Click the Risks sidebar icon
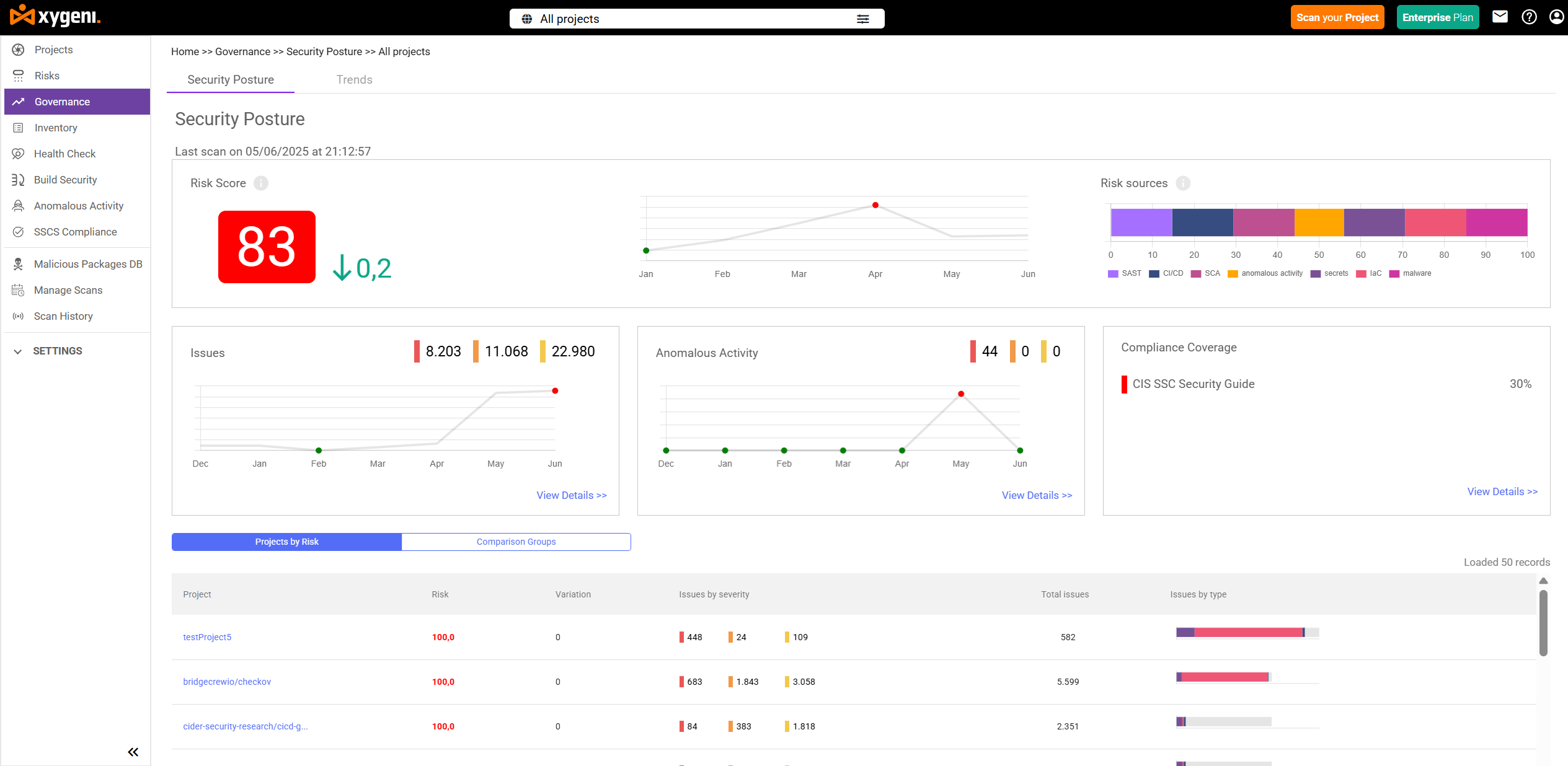The width and height of the screenshot is (1568, 766). point(18,76)
